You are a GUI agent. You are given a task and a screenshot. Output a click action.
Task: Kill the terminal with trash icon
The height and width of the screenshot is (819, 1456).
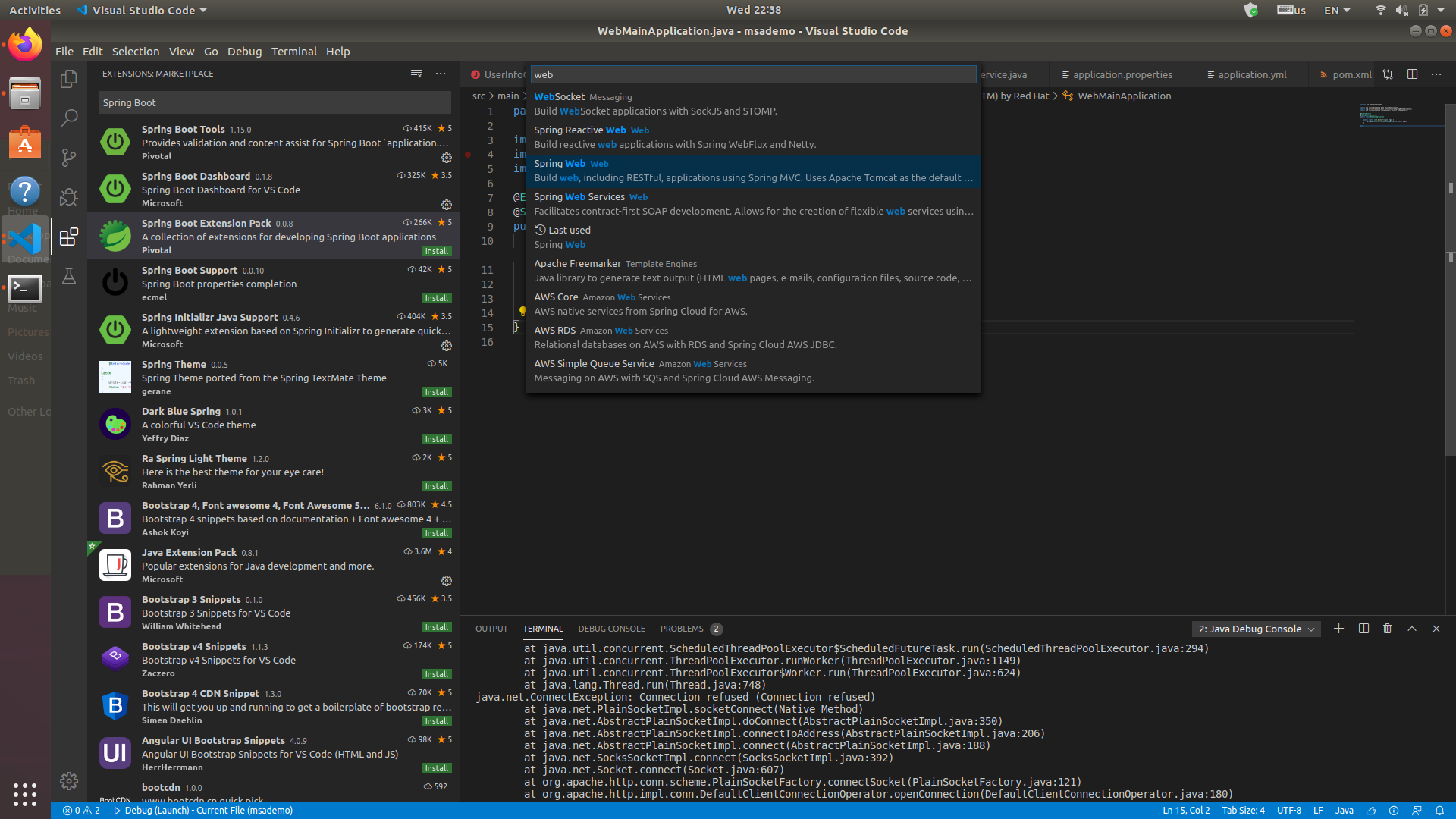tap(1388, 629)
